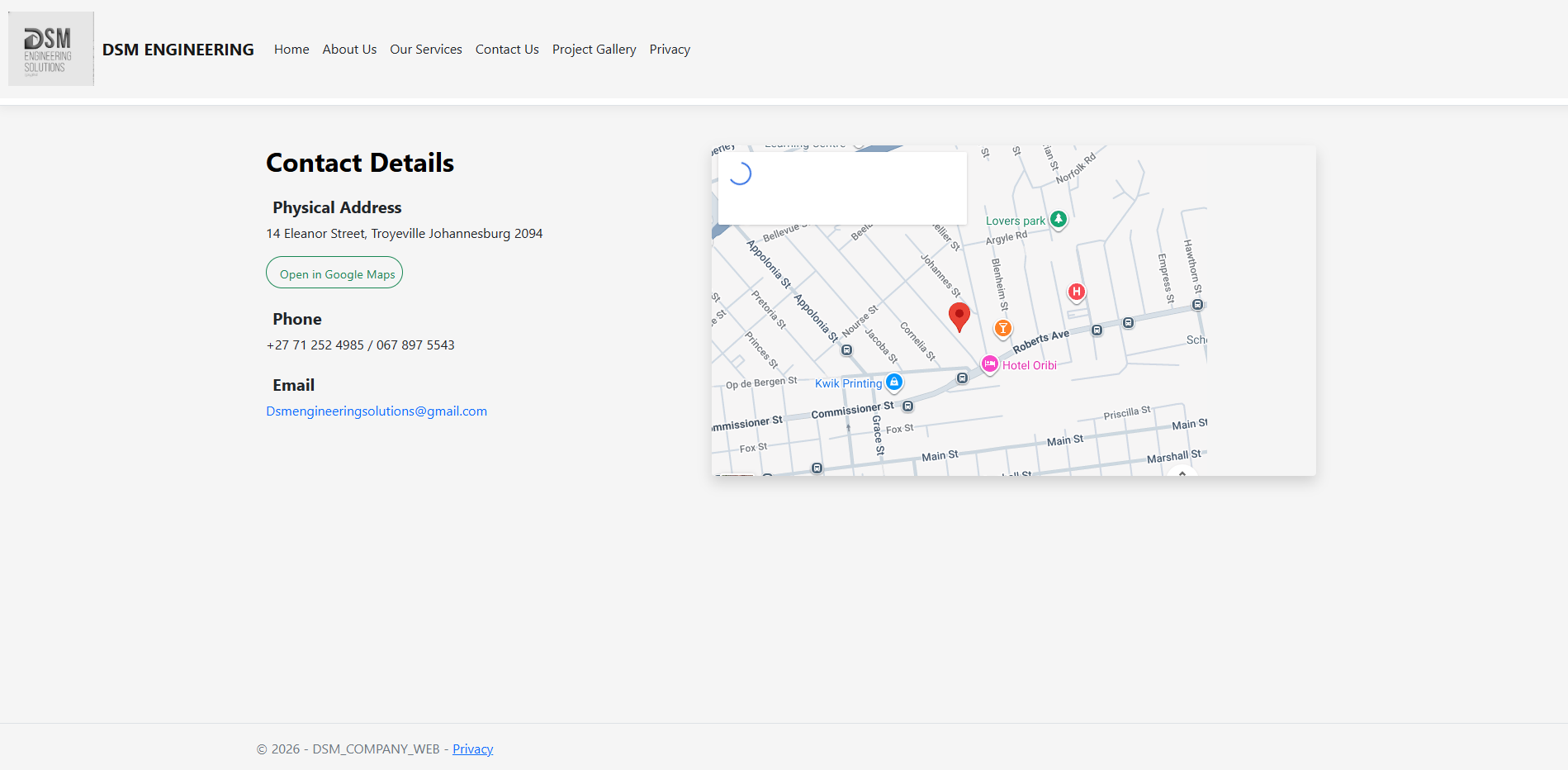The image size is (1568, 770).
Task: Click bus stop icon on Appolonia St
Action: [846, 350]
